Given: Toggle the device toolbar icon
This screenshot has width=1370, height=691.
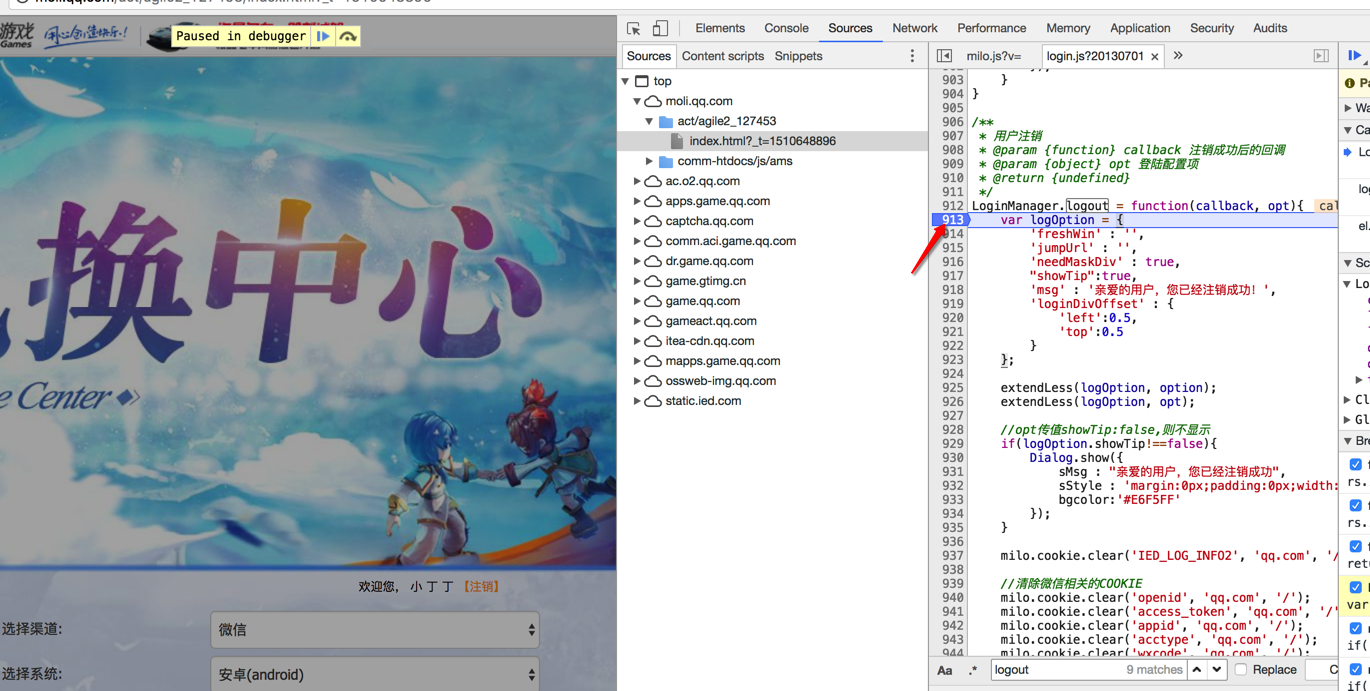Looking at the screenshot, I should [x=660, y=28].
